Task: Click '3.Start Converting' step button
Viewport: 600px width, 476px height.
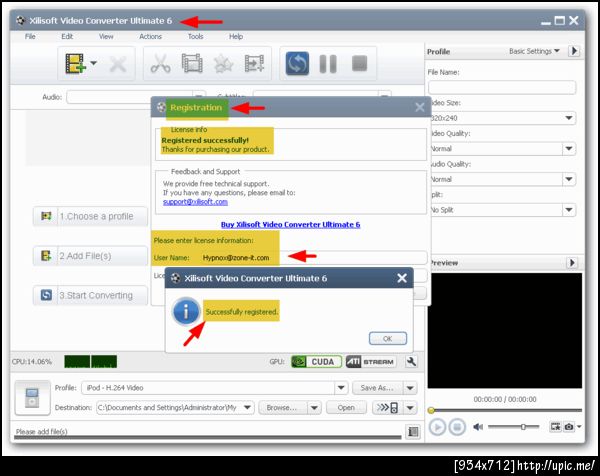Action: 90,295
